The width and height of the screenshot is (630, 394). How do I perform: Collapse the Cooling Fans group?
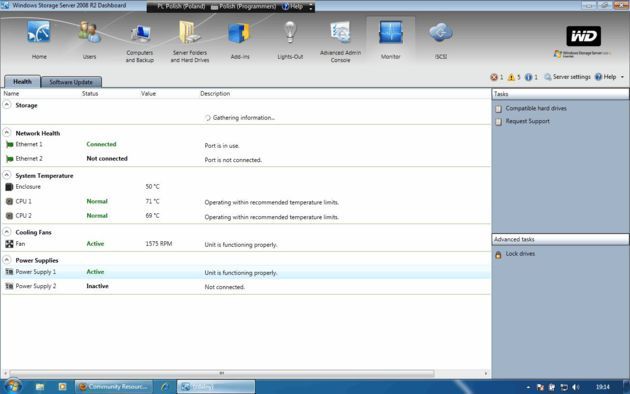[7, 232]
